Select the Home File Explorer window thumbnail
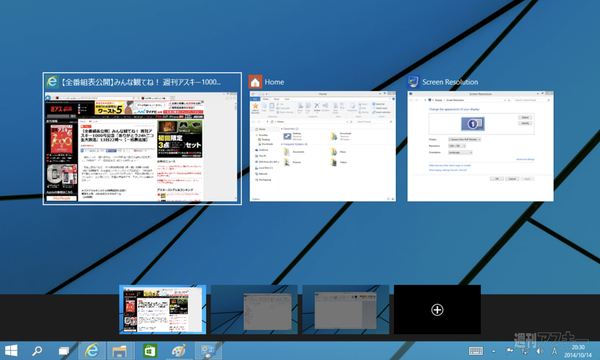Image resolution: width=600 pixels, height=360 pixels. pyautogui.click(x=323, y=146)
